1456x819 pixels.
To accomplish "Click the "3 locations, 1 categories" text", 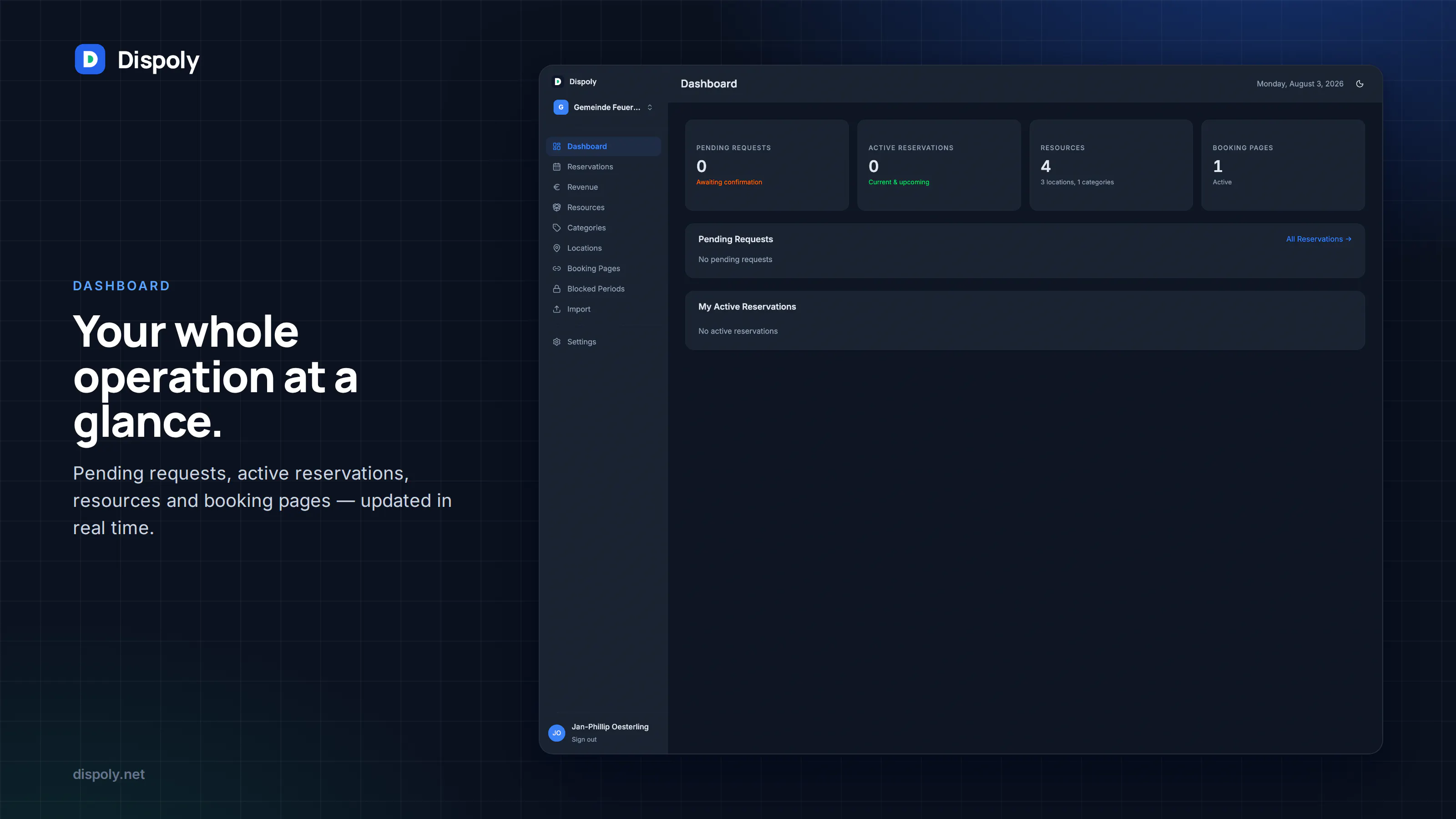I will (1077, 182).
